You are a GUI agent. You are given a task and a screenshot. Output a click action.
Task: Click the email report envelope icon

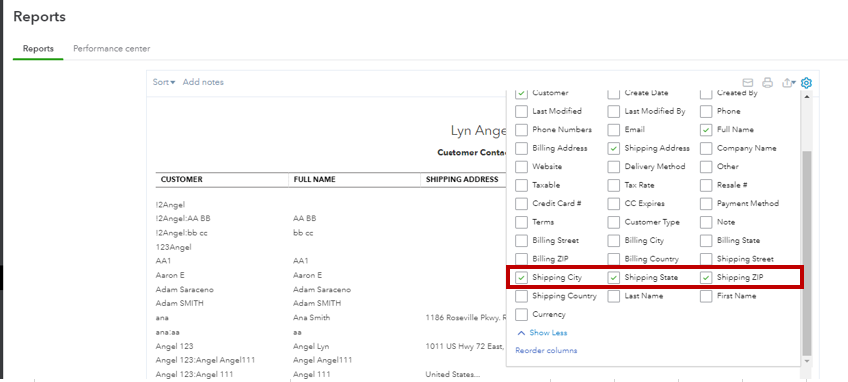point(748,83)
